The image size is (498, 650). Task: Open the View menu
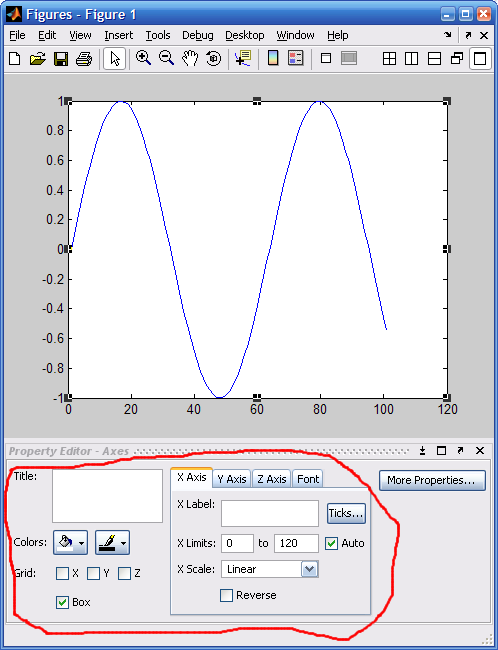[80, 35]
